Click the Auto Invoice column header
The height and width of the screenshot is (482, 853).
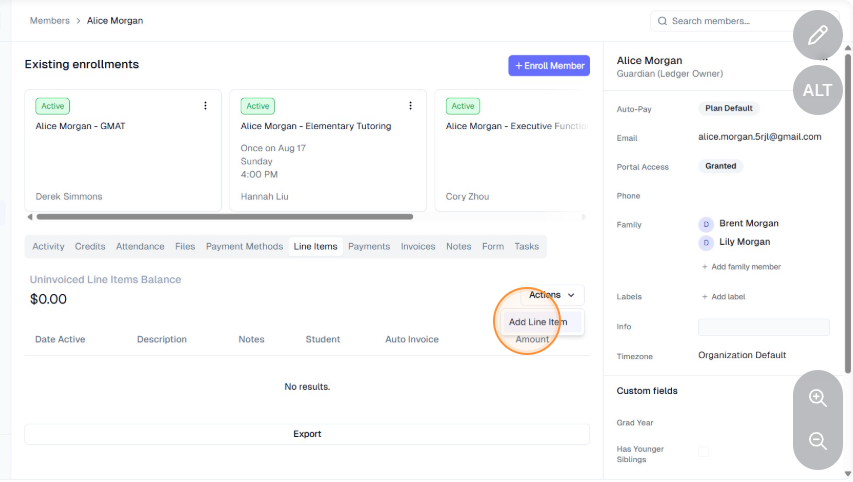[x=412, y=339]
